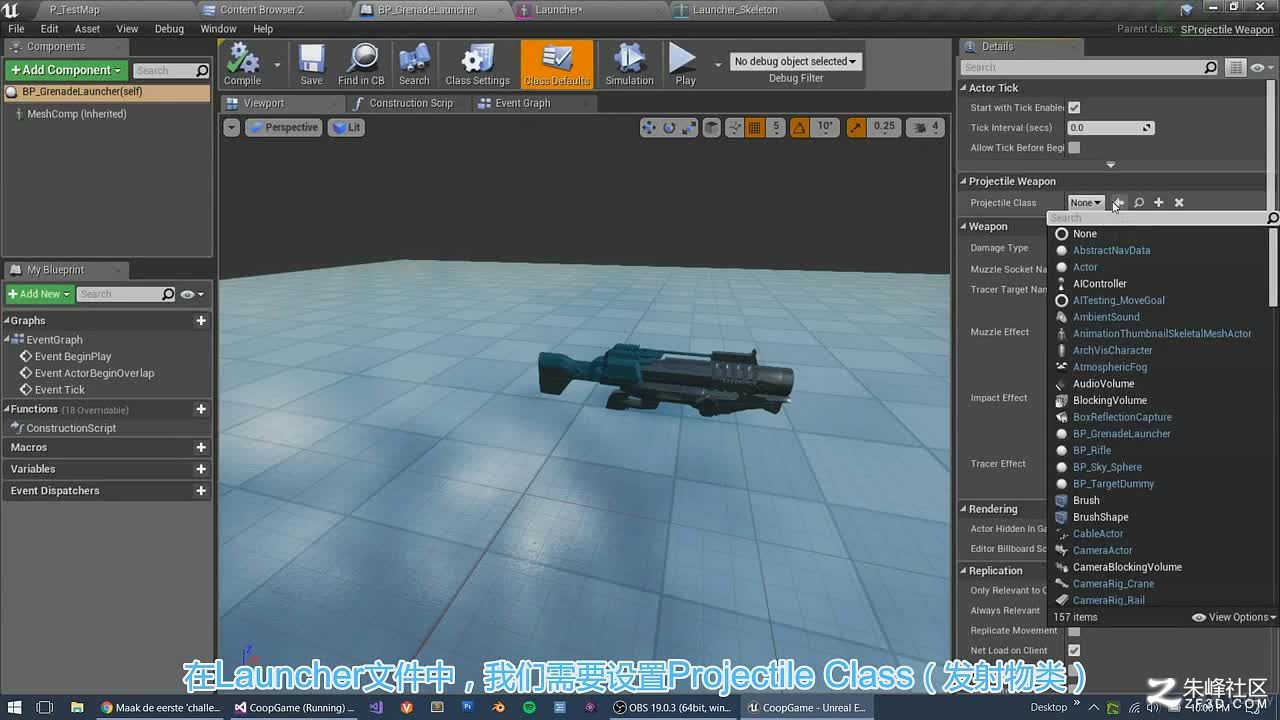Open the Debug menu
This screenshot has height=720, width=1280.
pos(169,29)
